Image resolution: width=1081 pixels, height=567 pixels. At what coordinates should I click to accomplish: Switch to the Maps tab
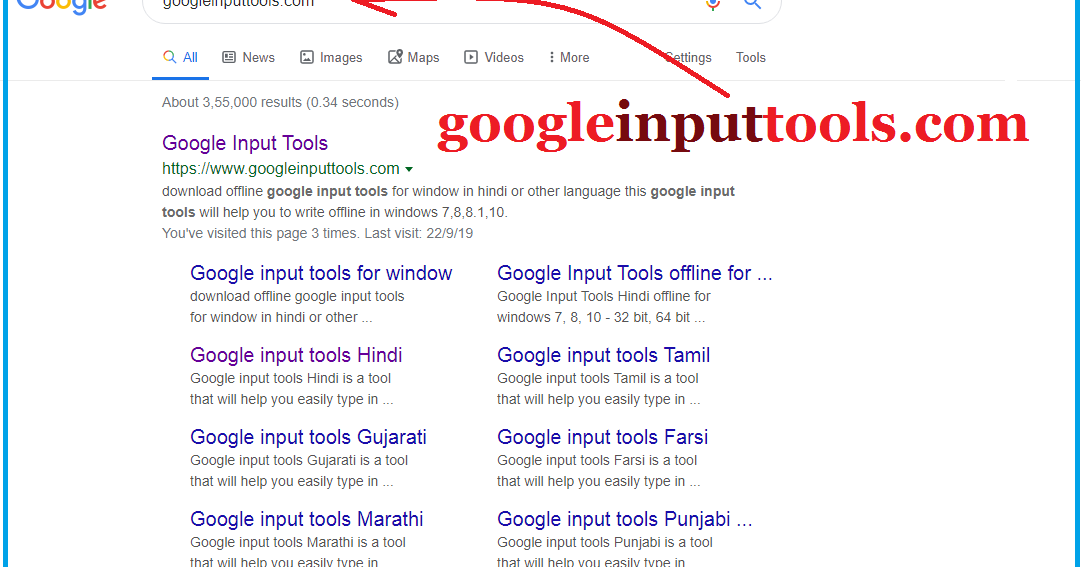(x=414, y=58)
